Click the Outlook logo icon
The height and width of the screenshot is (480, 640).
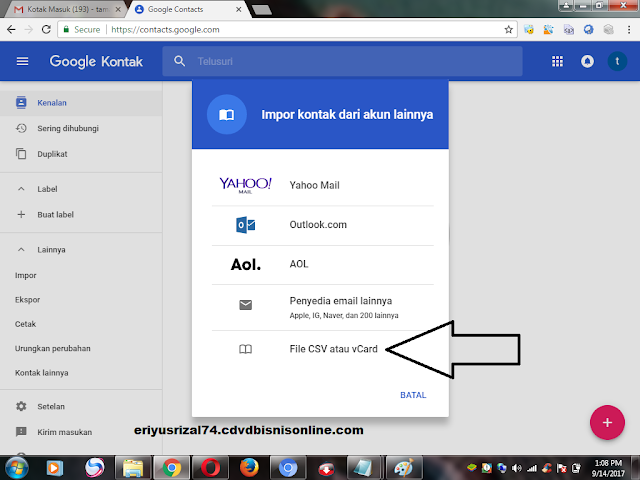245,224
